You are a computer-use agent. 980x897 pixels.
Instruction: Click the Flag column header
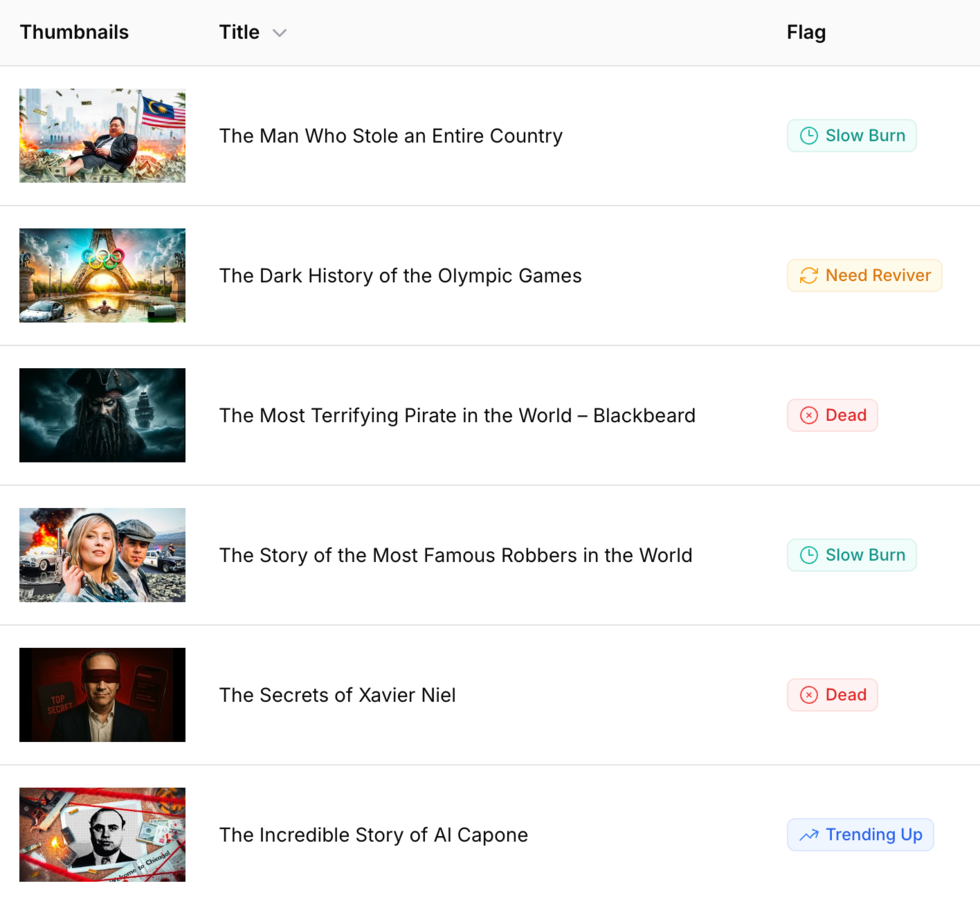point(806,32)
